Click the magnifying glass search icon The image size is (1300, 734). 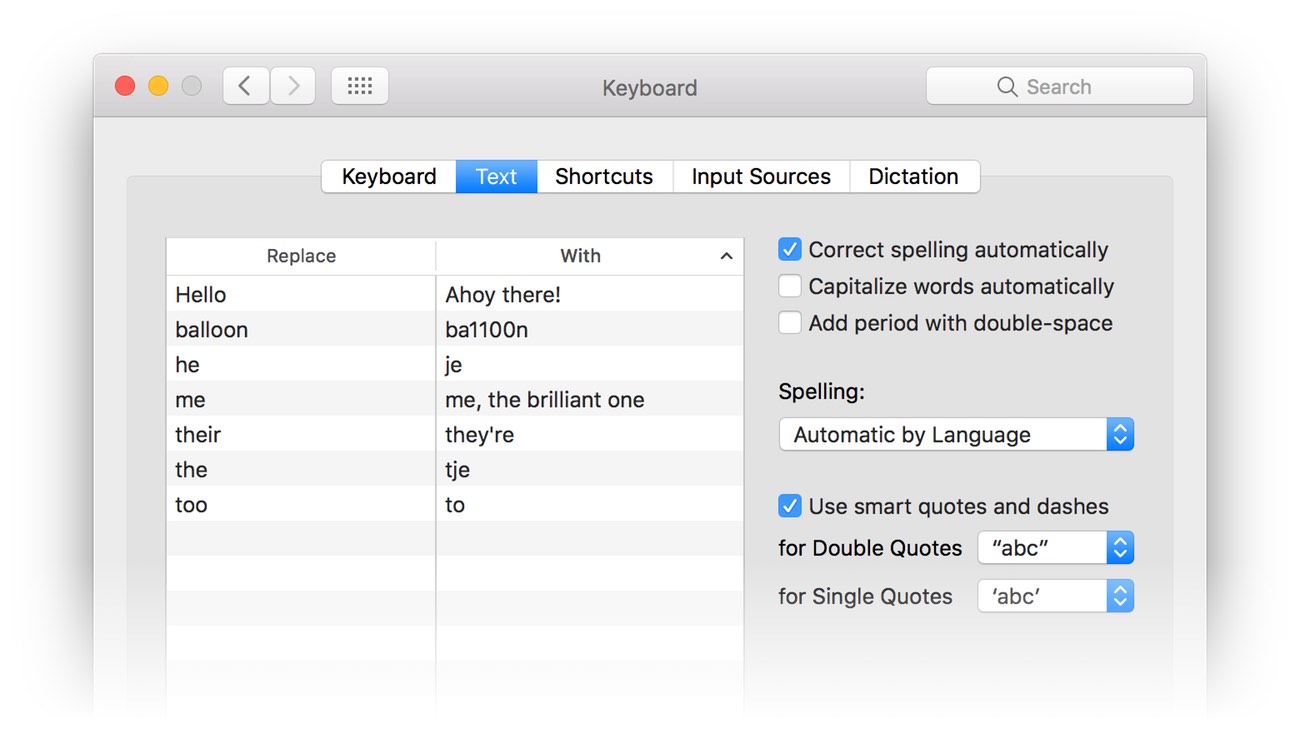(x=1007, y=87)
